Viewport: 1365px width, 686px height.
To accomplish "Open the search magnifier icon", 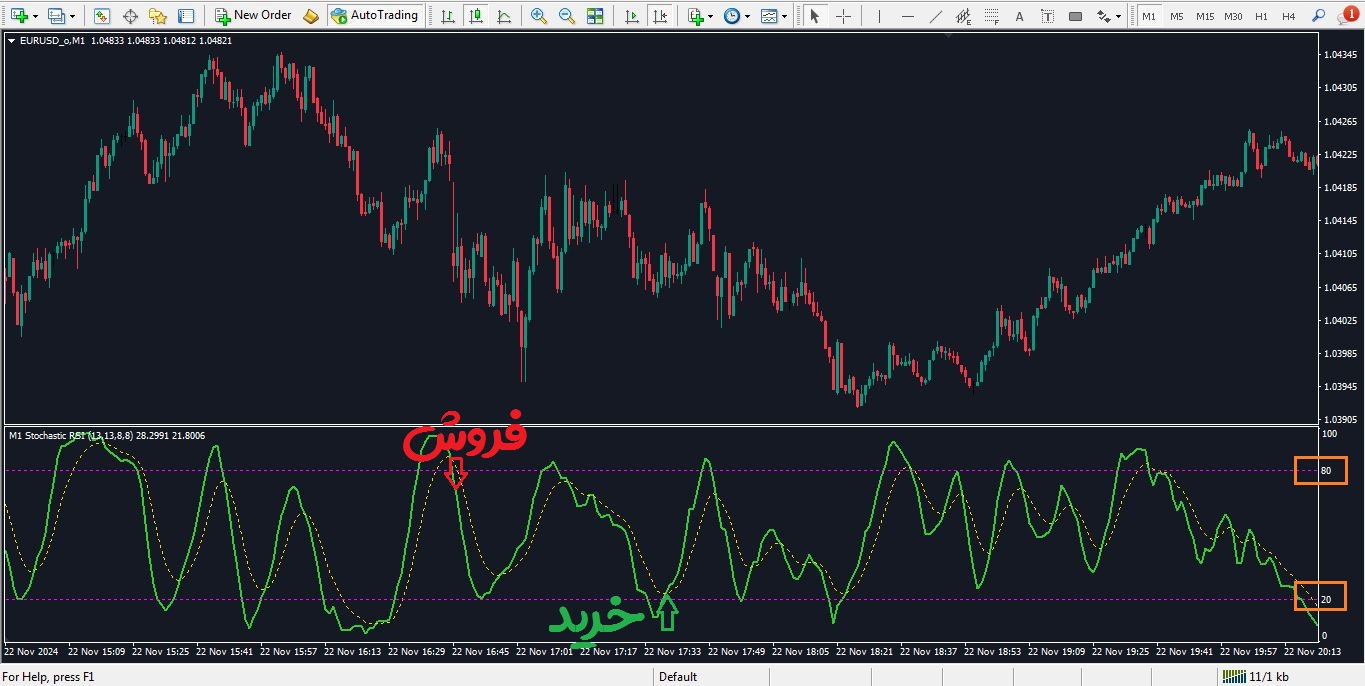I will [x=1318, y=16].
